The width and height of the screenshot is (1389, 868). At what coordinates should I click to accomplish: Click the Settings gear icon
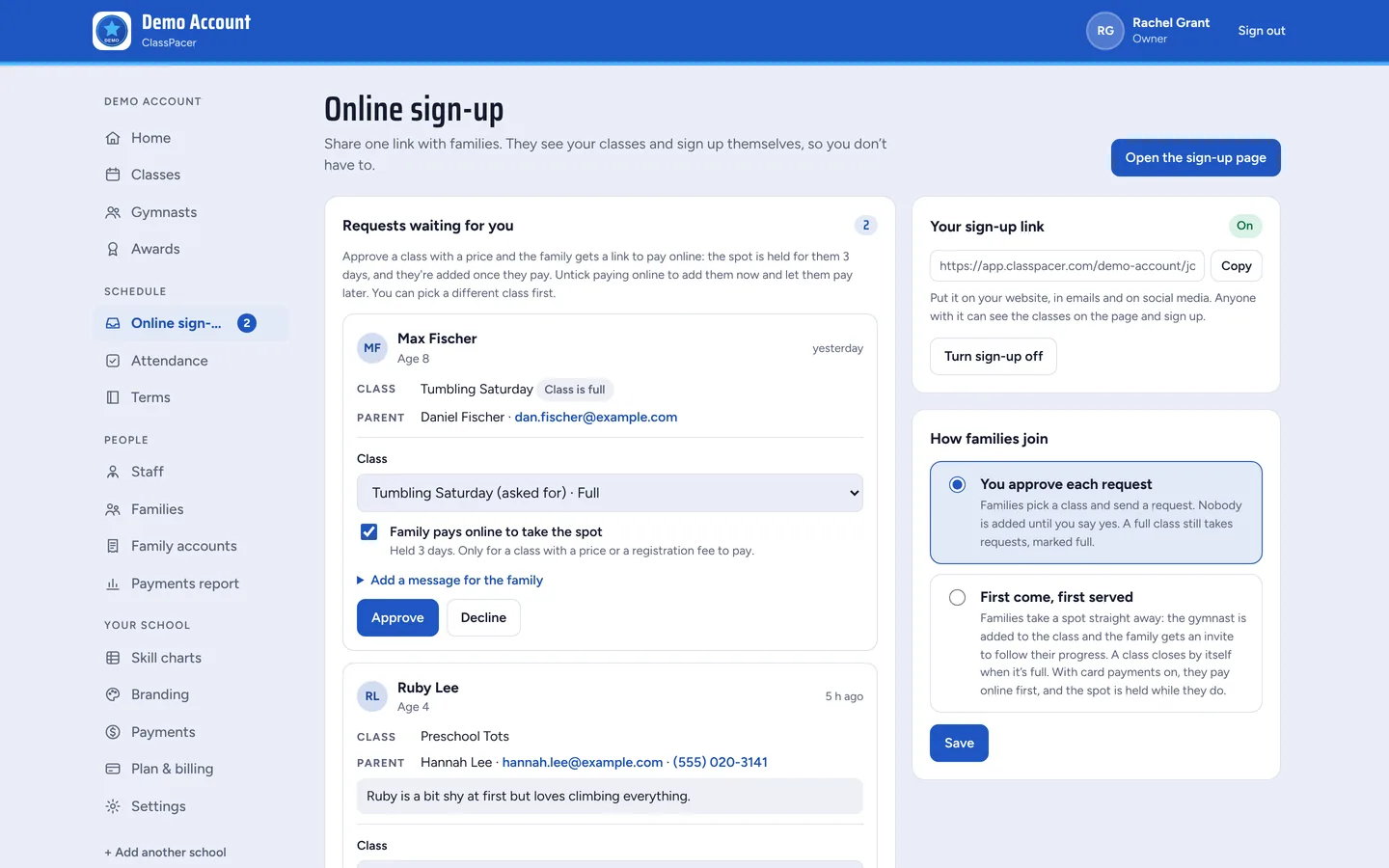[x=113, y=806]
